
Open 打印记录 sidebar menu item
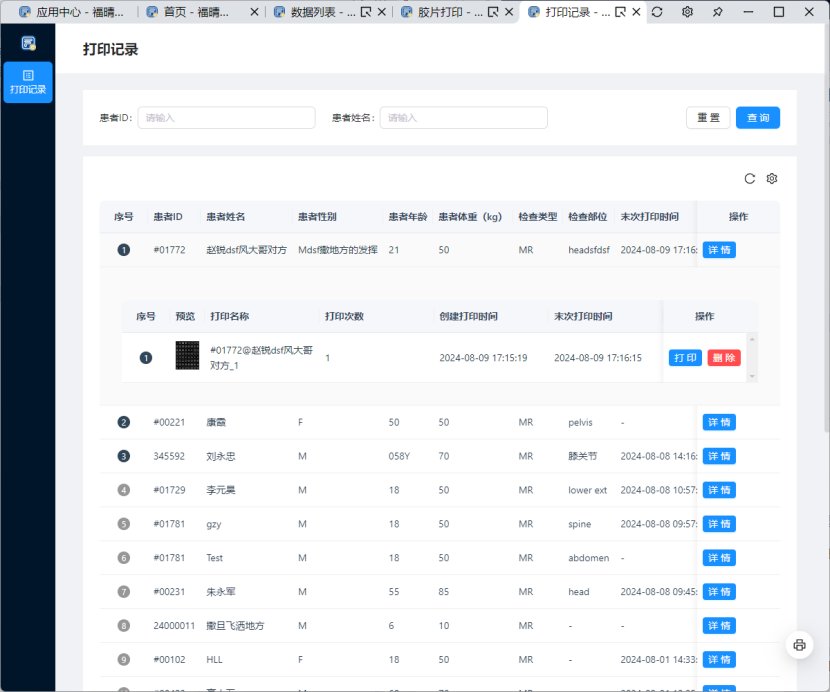point(28,82)
